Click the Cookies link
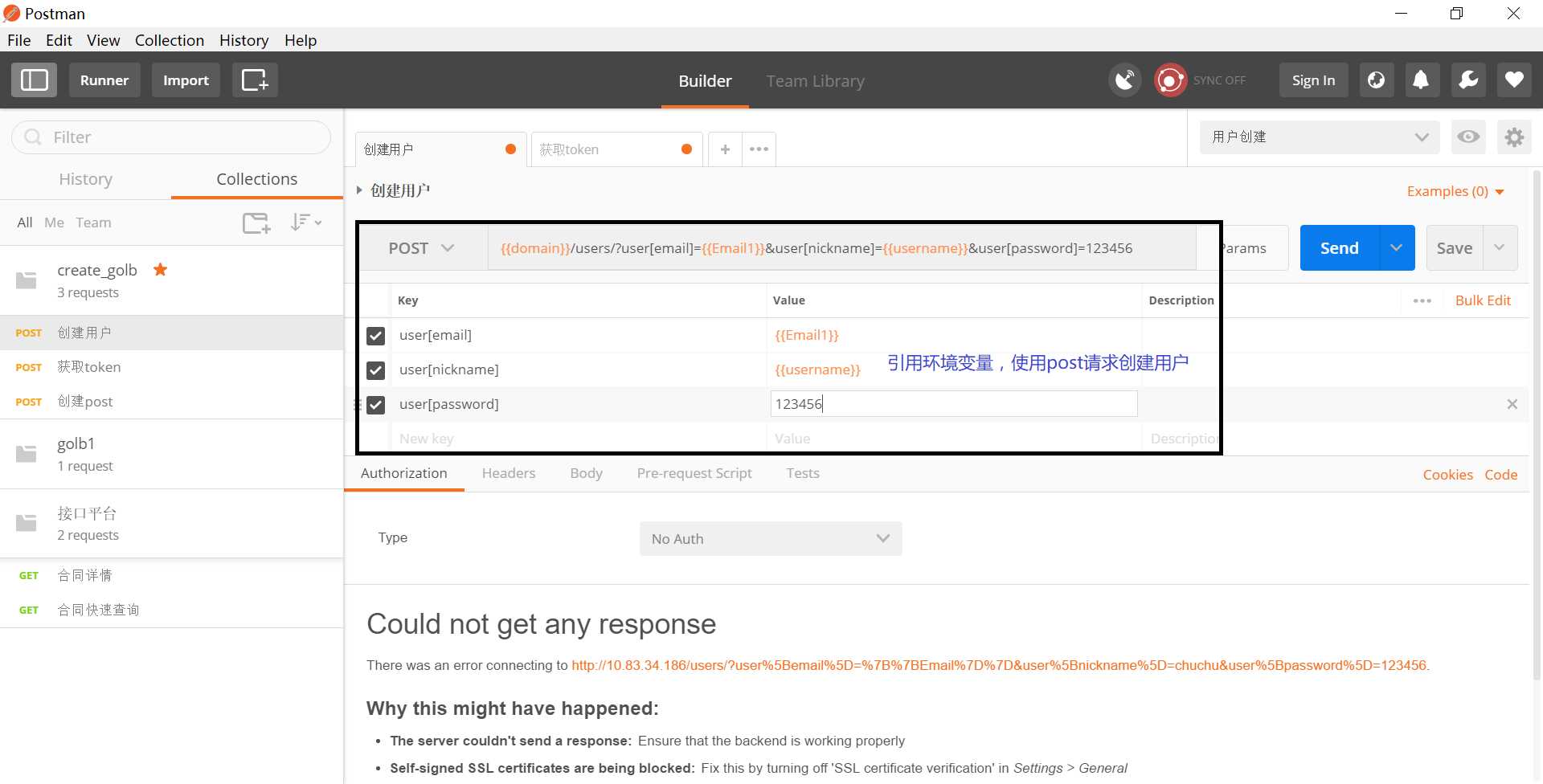 click(1447, 475)
